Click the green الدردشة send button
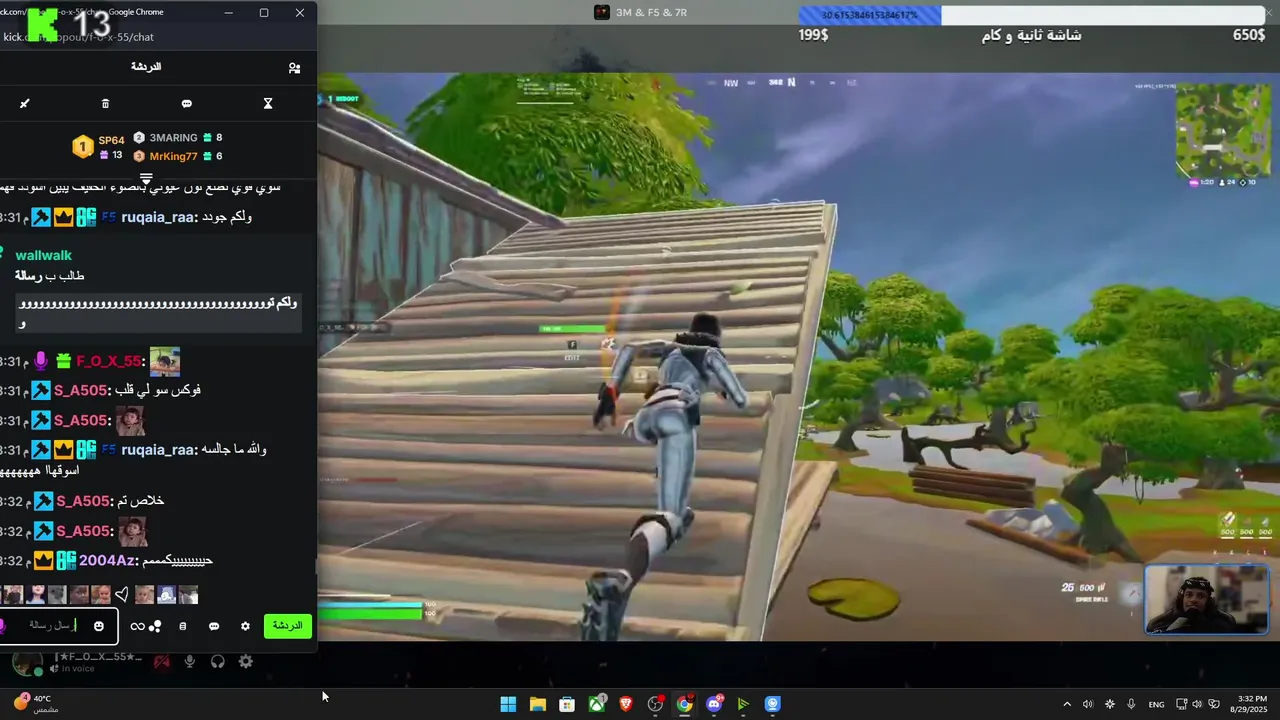 [288, 626]
